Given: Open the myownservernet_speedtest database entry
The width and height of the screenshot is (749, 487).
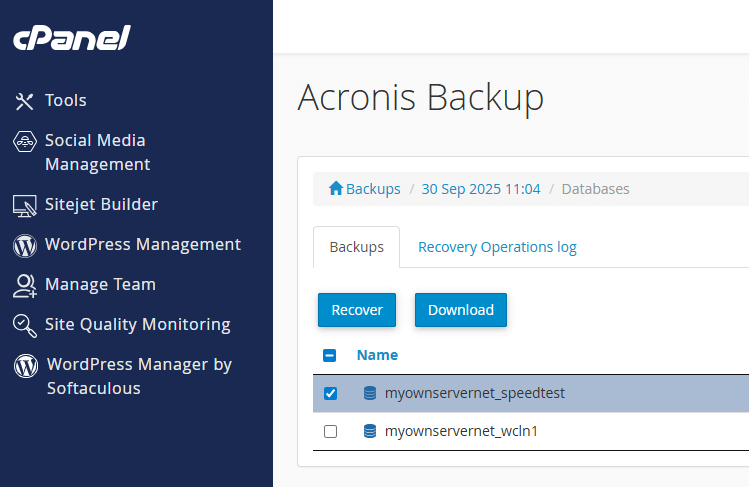Looking at the screenshot, I should [475, 394].
